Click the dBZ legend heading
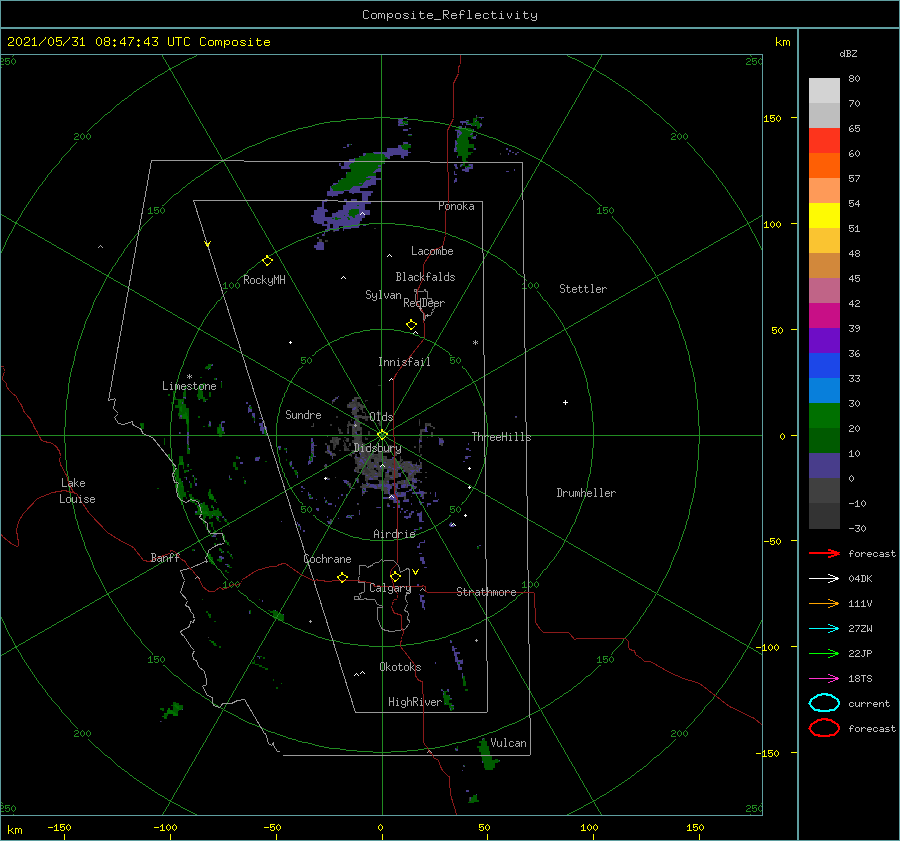The width and height of the screenshot is (900, 841). coord(848,53)
